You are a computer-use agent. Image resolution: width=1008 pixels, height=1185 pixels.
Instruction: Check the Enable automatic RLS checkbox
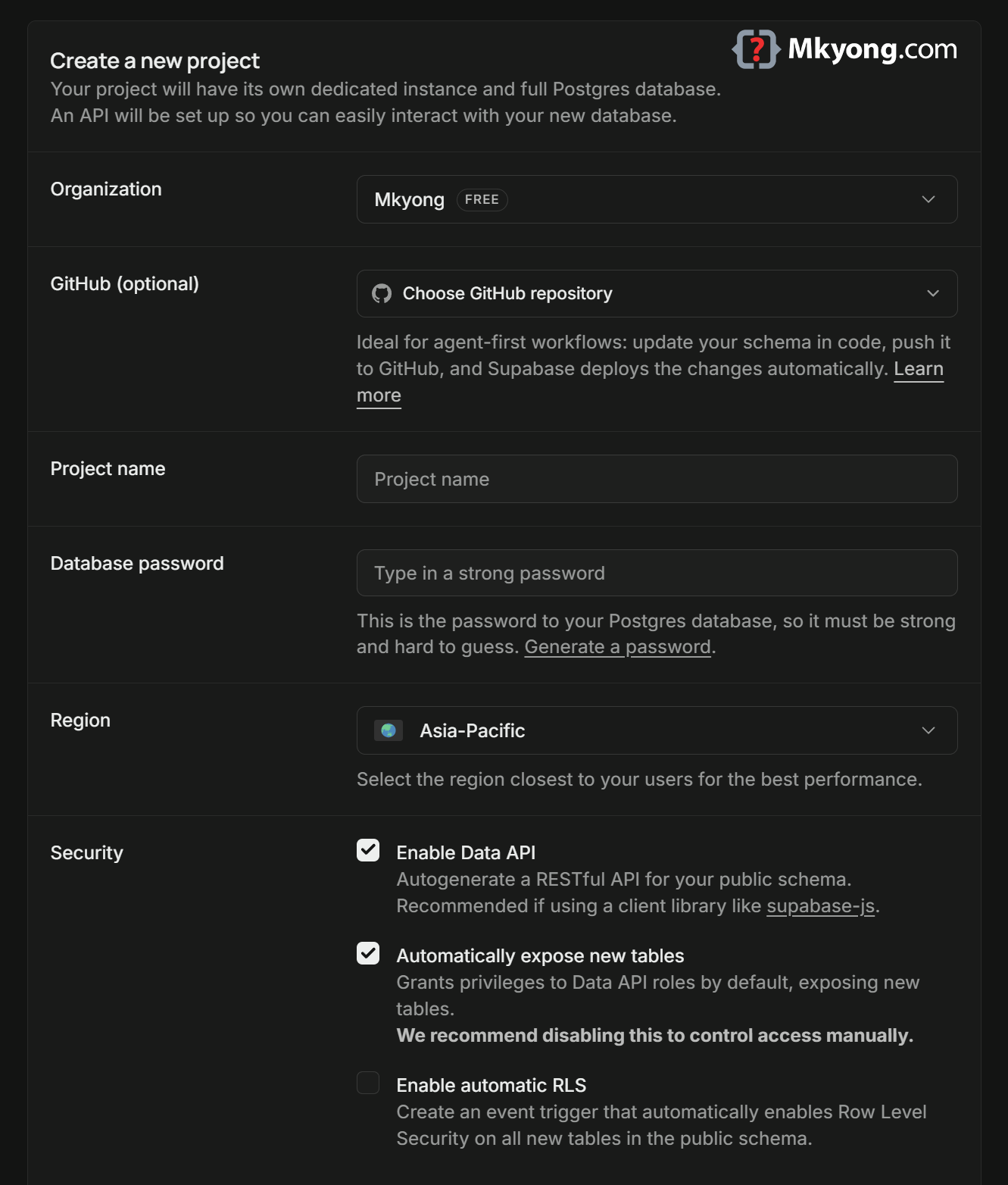coord(368,1083)
